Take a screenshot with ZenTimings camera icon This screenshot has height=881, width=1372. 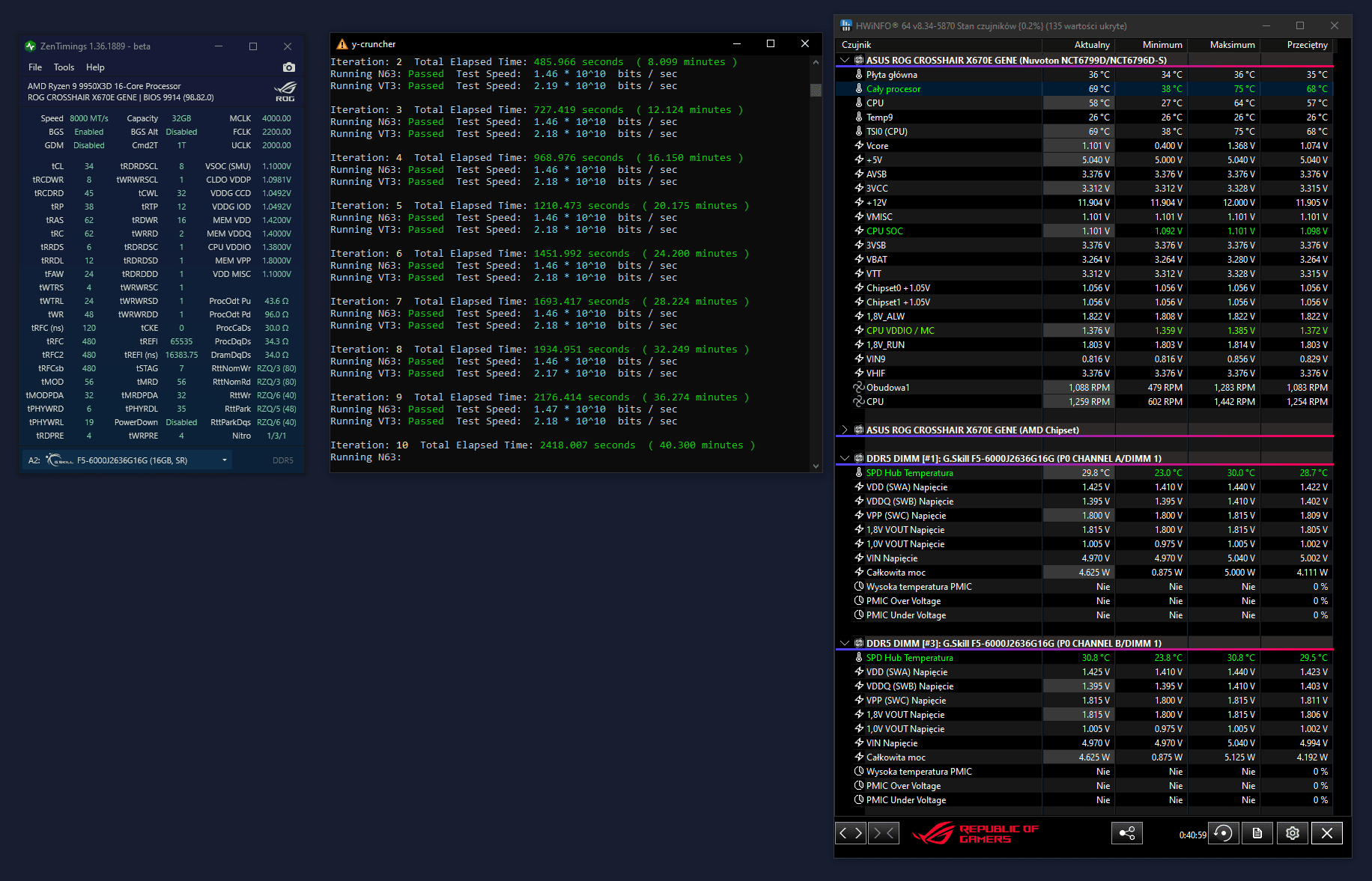289,67
